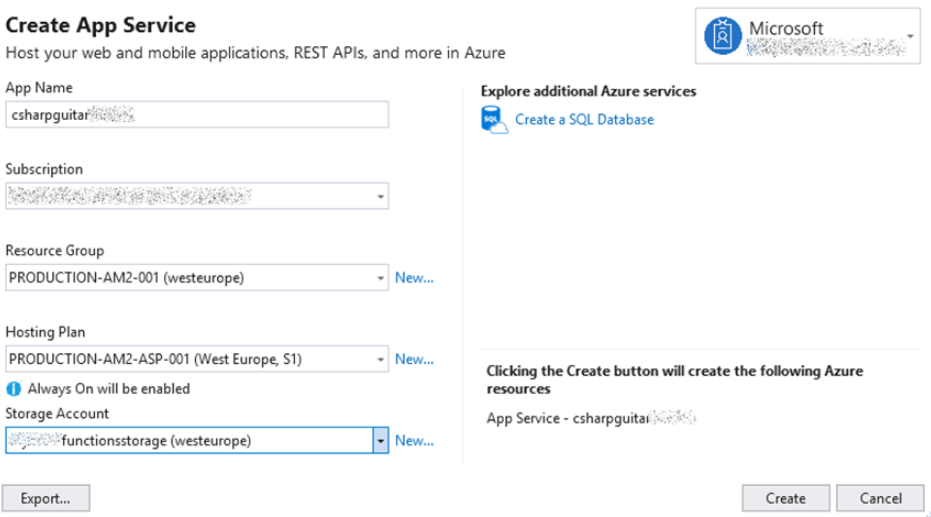The width and height of the screenshot is (931, 517).
Task: Click 'Explore additional Azure services' heading
Action: click(588, 91)
